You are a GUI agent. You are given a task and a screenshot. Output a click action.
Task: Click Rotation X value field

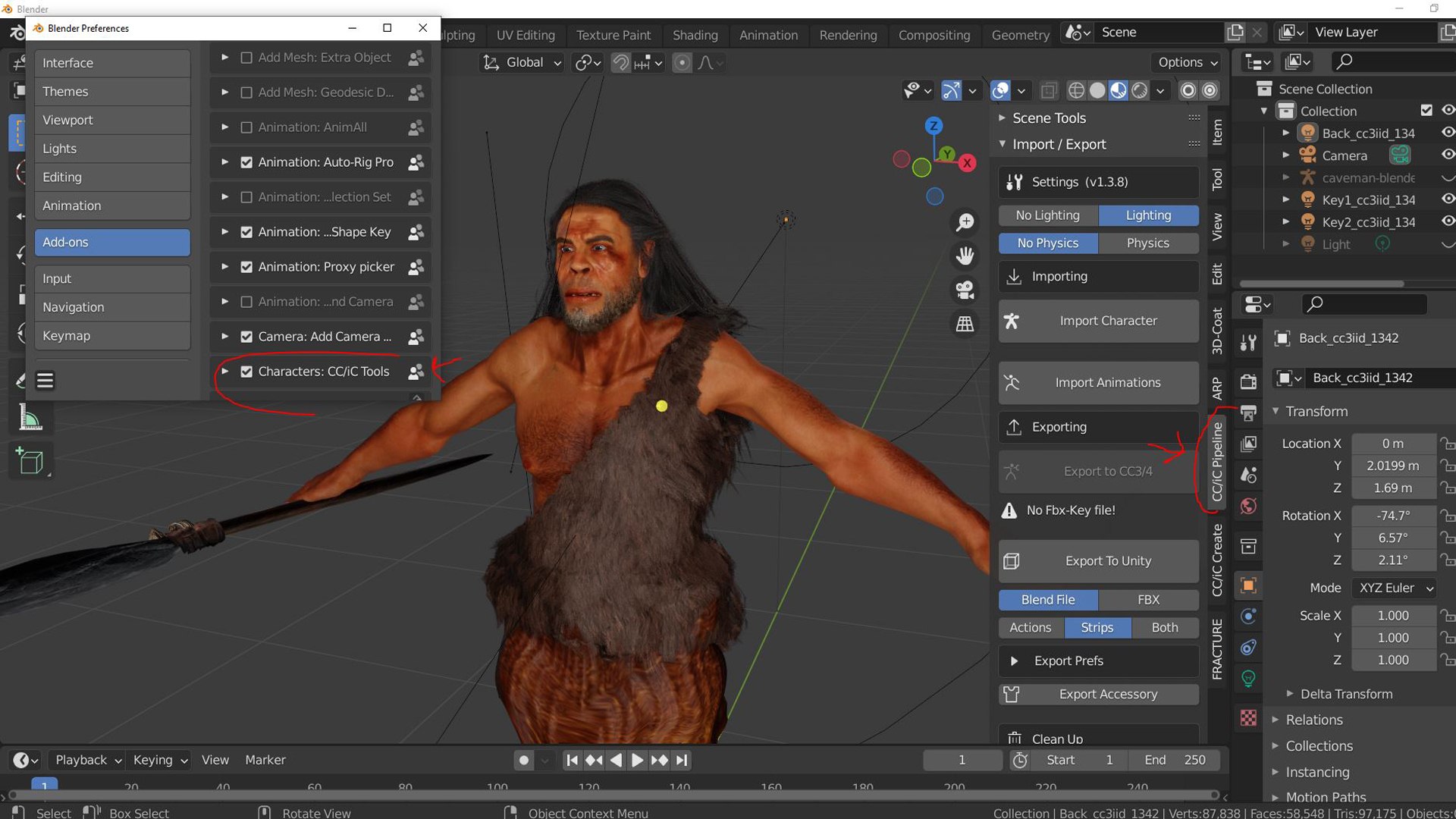[x=1394, y=516]
